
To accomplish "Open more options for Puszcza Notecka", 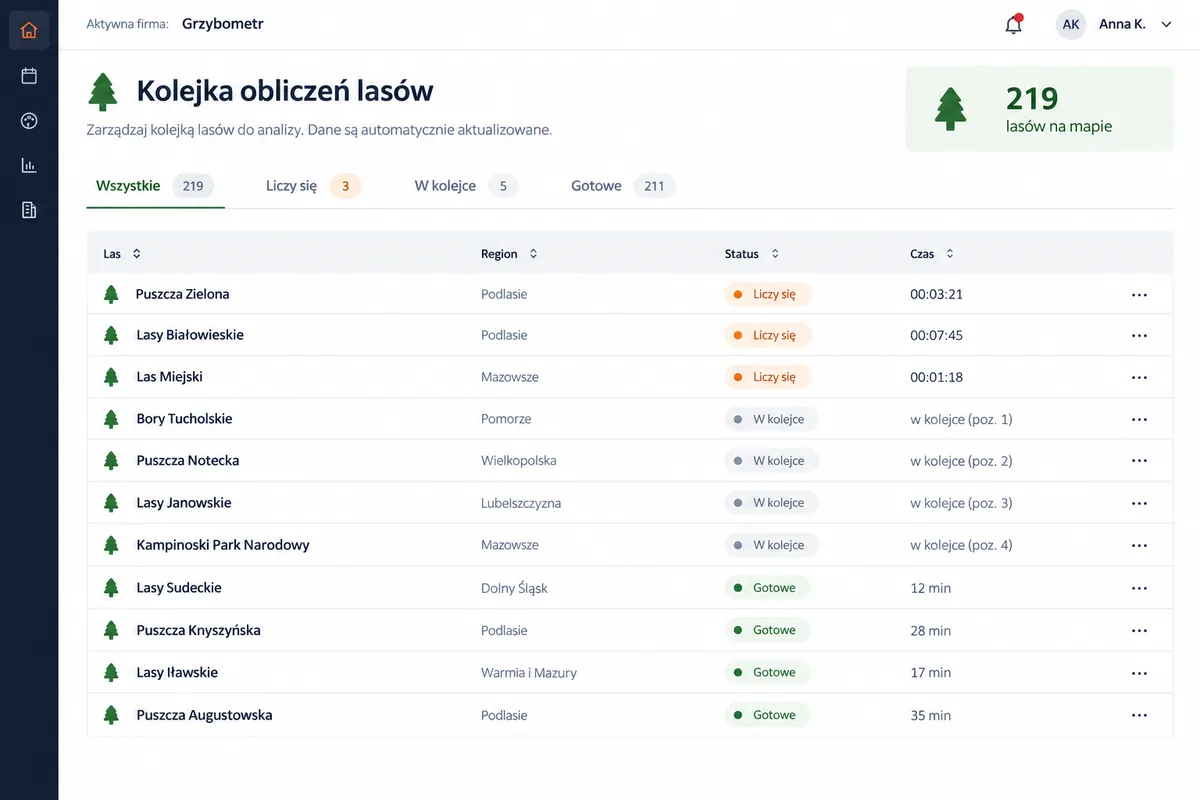I will [x=1139, y=461].
